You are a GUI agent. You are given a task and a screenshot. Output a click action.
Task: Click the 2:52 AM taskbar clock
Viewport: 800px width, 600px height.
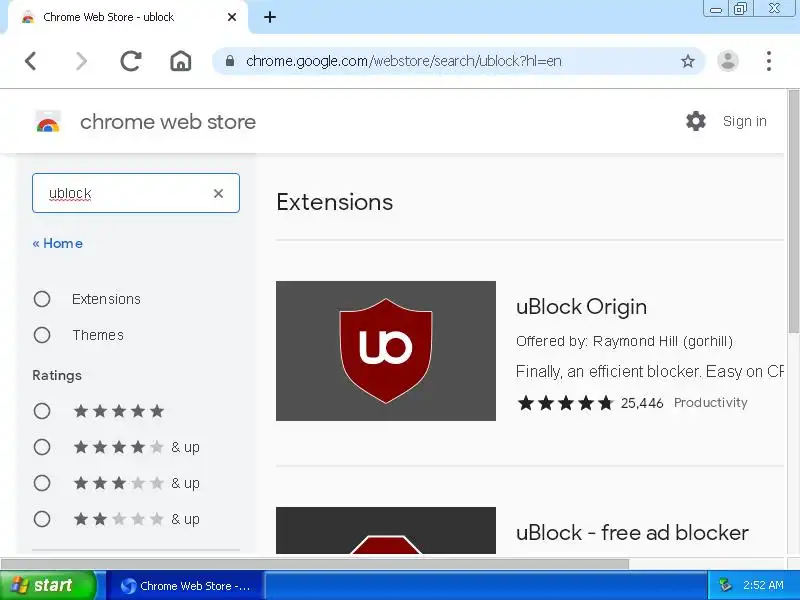tap(763, 585)
